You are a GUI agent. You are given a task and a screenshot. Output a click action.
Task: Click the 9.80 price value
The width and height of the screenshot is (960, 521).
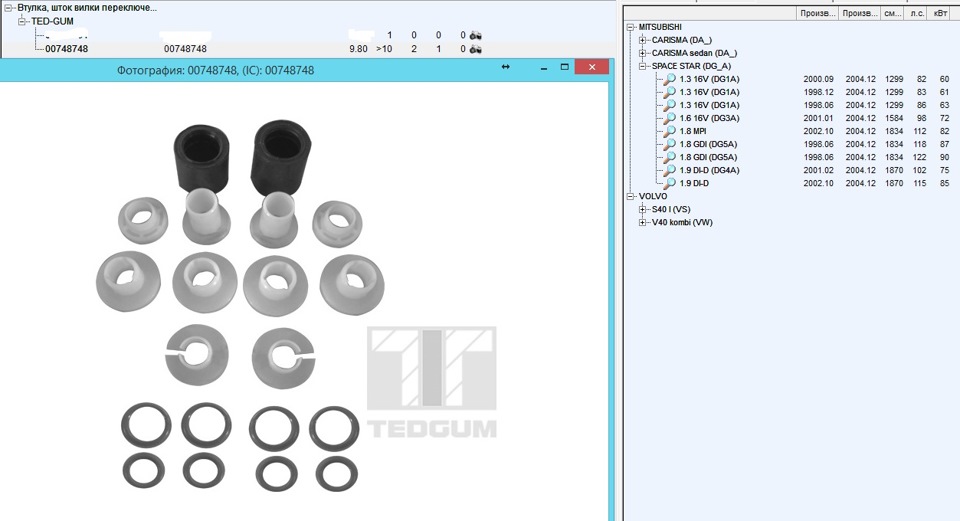point(358,49)
